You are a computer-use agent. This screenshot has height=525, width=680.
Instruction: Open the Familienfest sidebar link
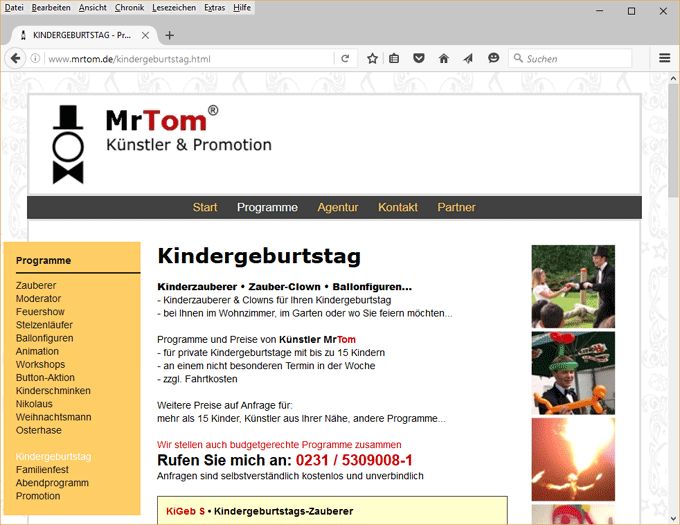(x=42, y=470)
